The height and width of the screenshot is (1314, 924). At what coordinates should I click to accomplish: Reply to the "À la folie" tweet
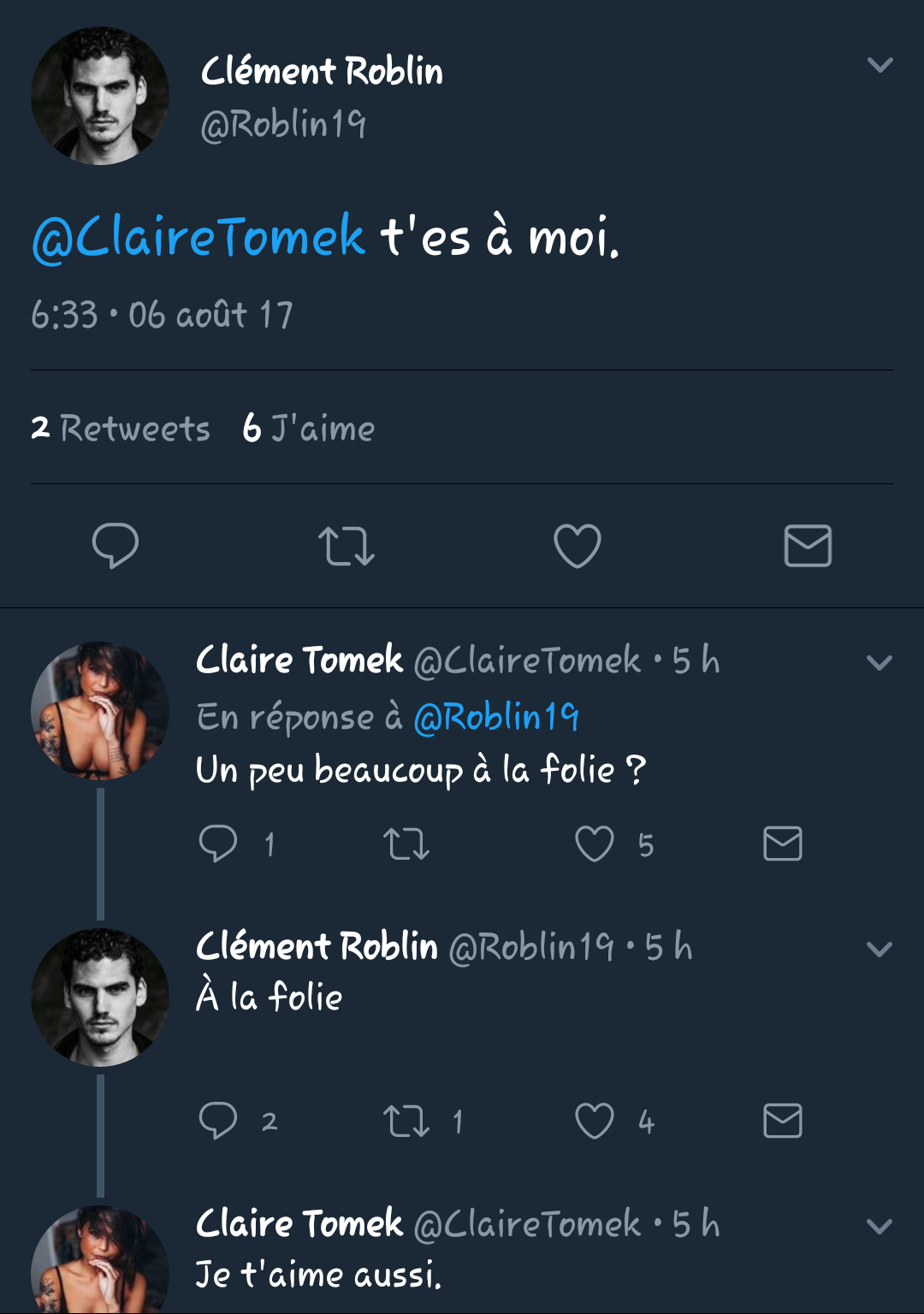pos(218,1121)
